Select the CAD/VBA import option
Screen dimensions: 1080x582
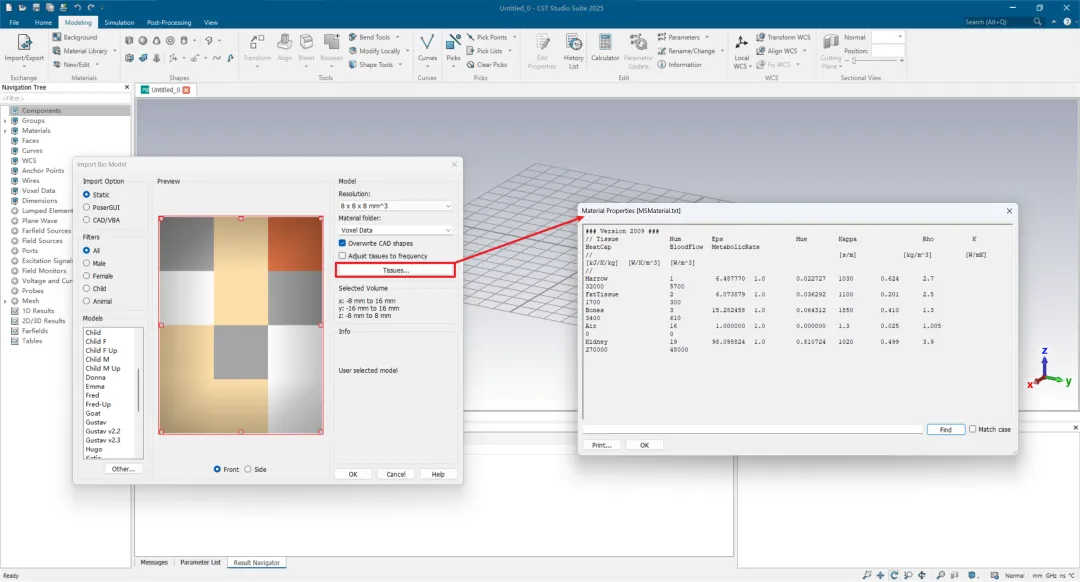coord(86,220)
